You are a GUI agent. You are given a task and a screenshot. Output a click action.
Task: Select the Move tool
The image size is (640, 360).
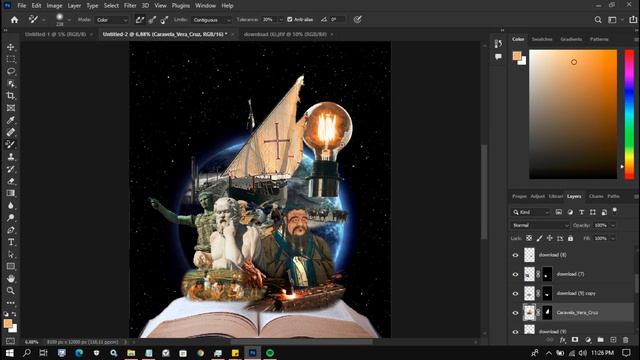pos(11,47)
